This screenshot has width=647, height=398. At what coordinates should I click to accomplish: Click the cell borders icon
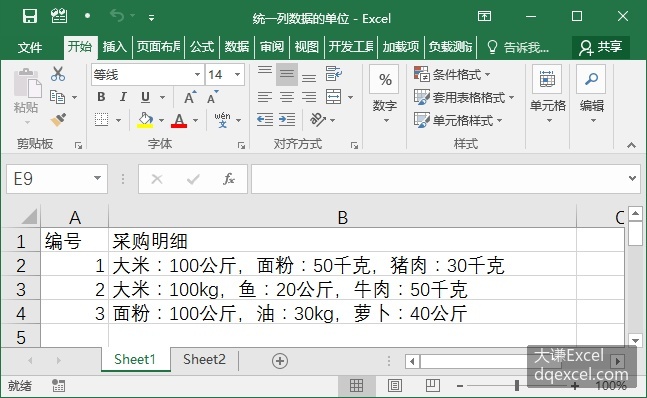(x=102, y=120)
